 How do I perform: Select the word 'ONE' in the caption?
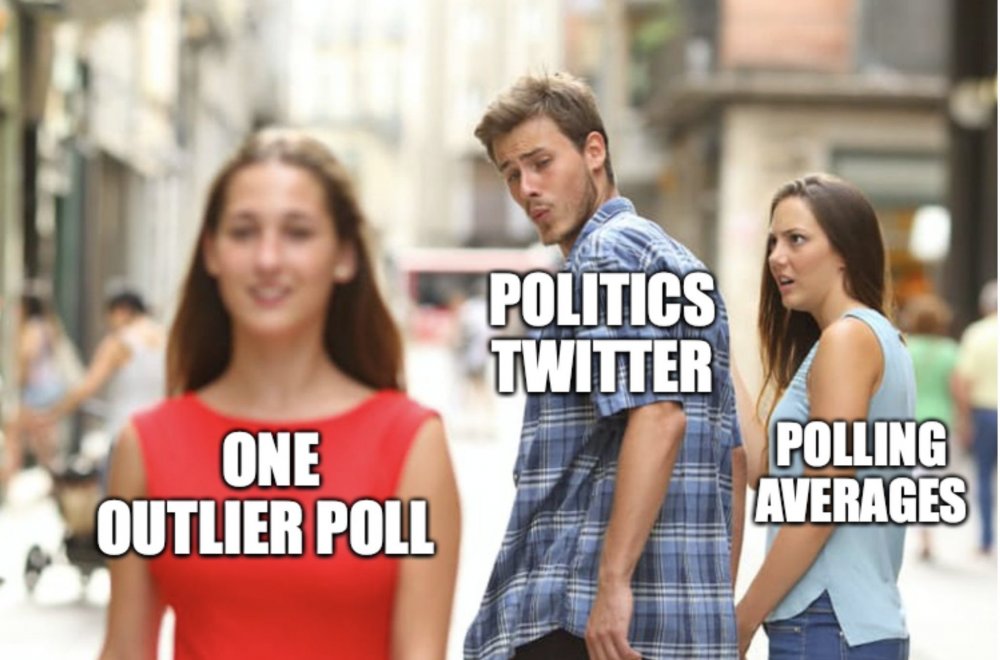point(271,460)
